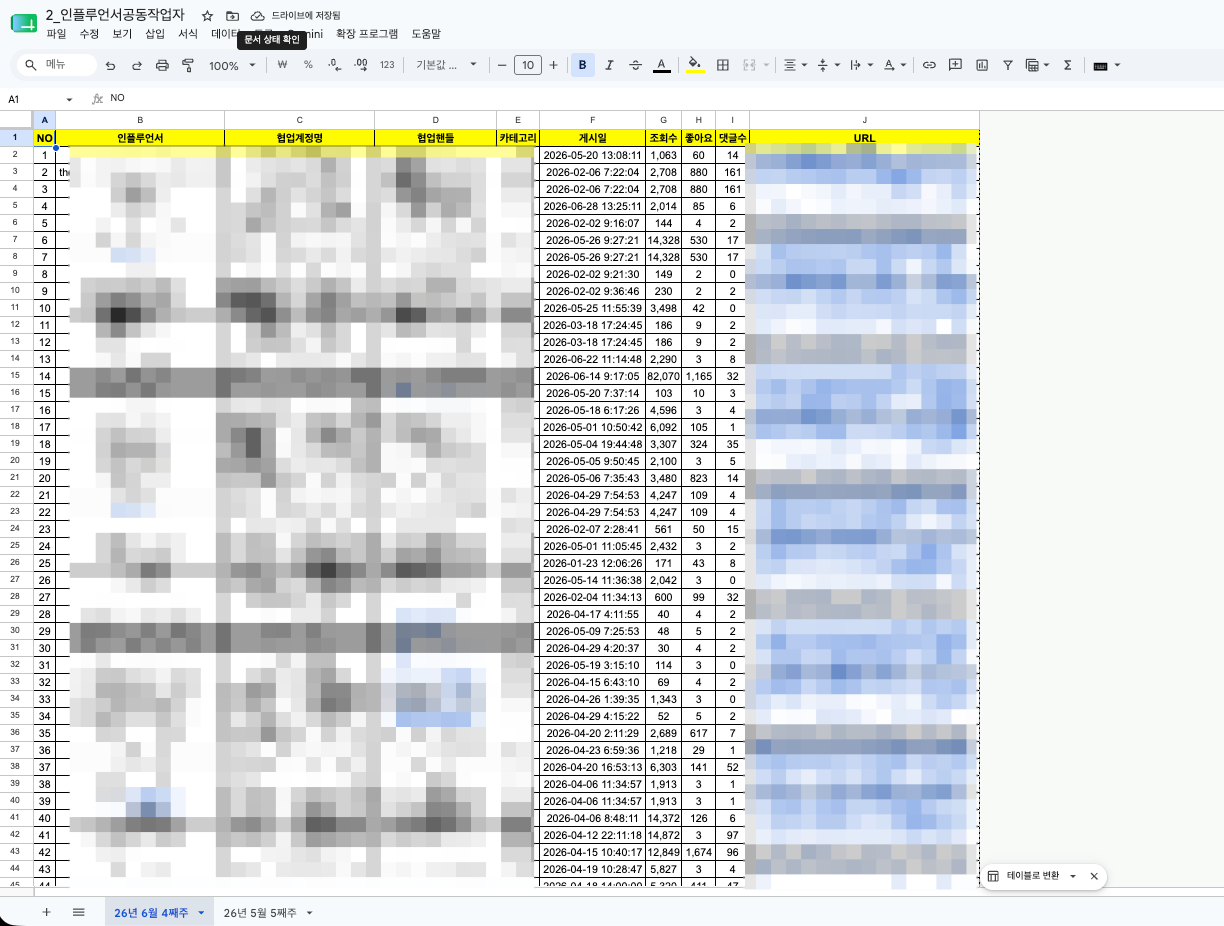Add a comment with the comment icon

click(955, 65)
